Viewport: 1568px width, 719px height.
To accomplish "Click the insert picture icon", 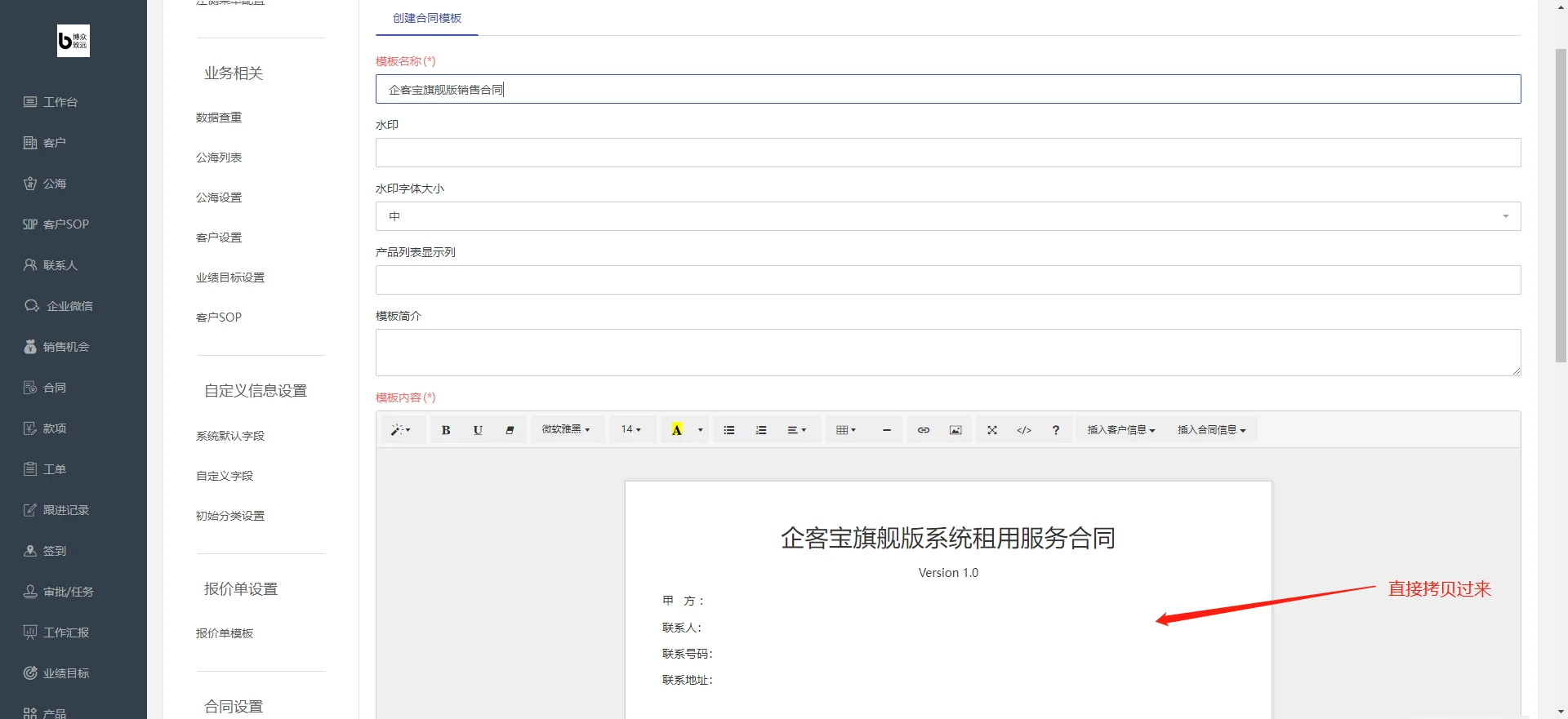I will (955, 430).
